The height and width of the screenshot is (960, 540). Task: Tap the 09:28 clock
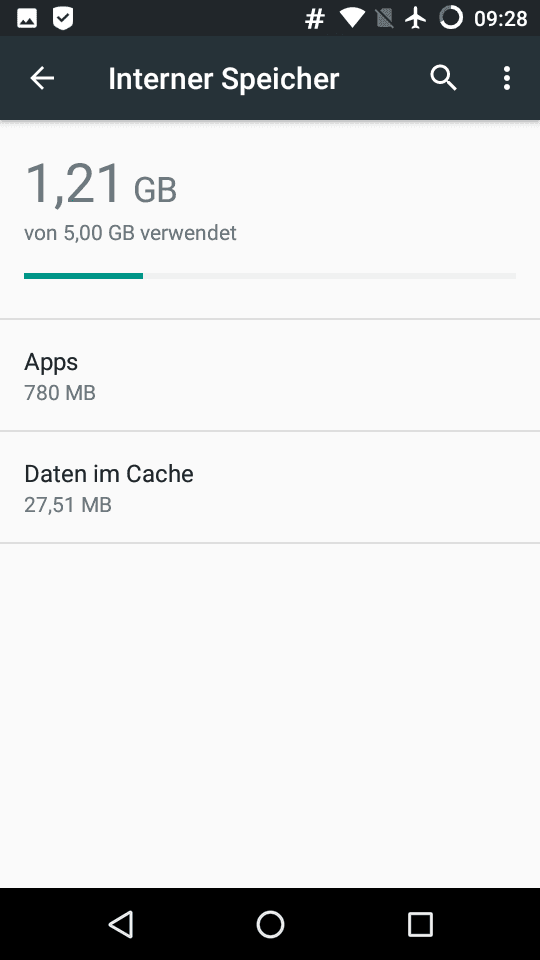coord(501,19)
